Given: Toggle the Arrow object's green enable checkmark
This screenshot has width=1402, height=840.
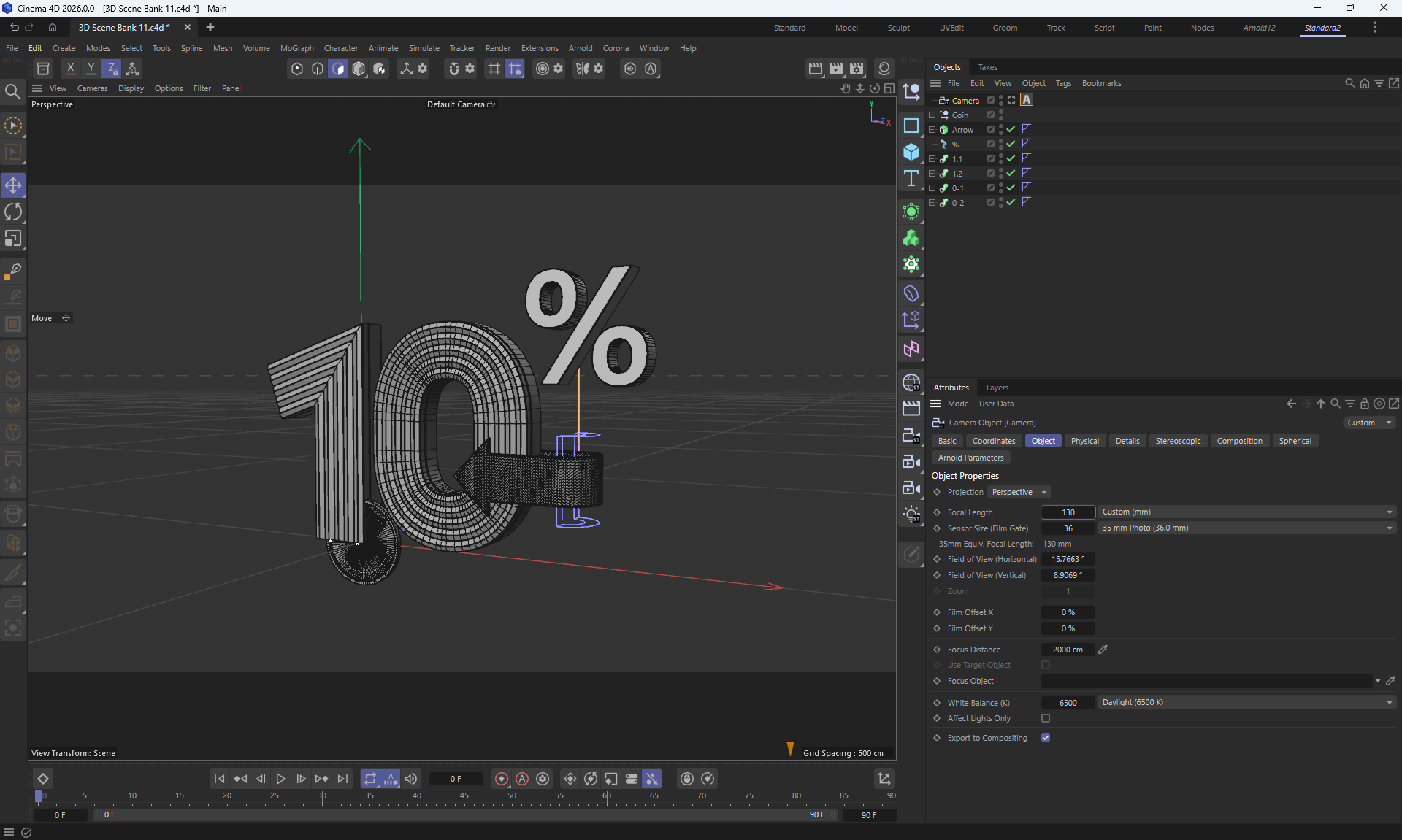Looking at the screenshot, I should coord(1011,129).
